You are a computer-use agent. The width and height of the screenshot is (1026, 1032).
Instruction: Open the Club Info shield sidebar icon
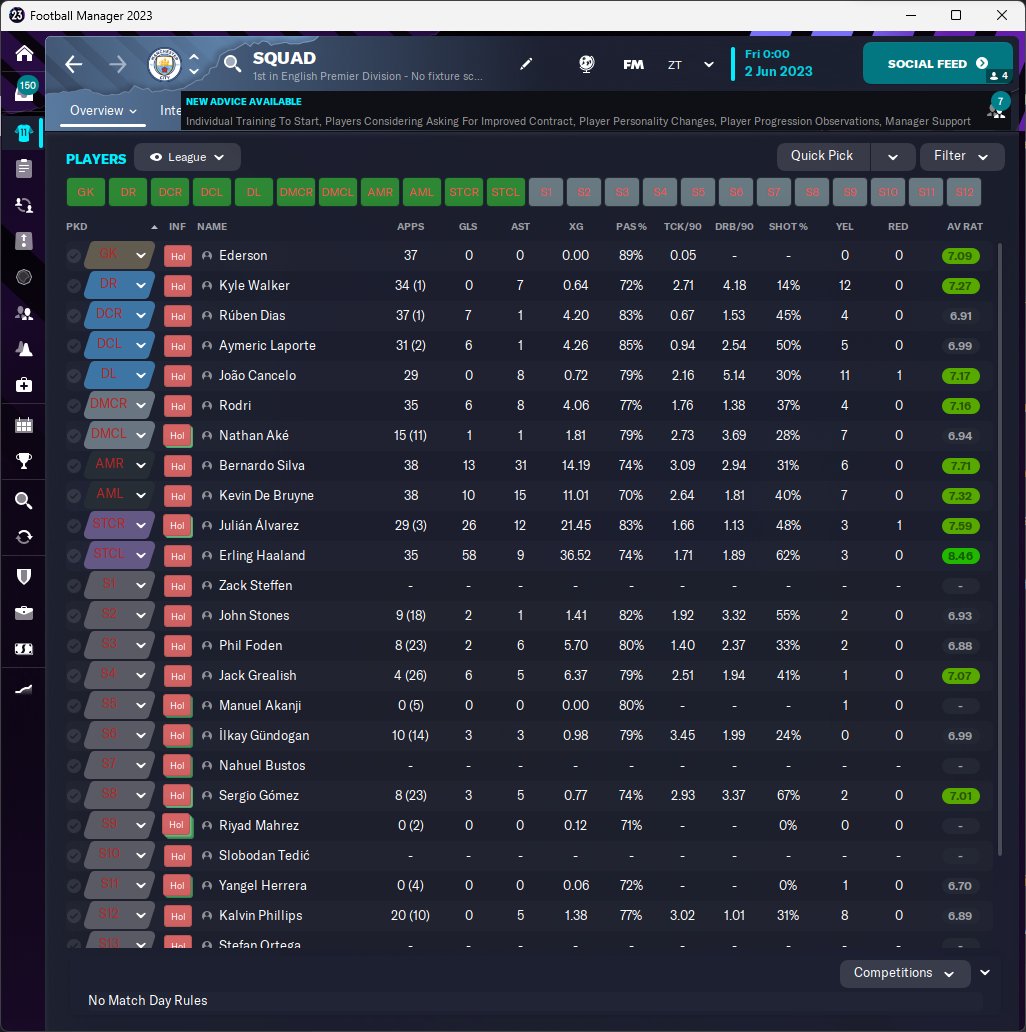click(24, 577)
